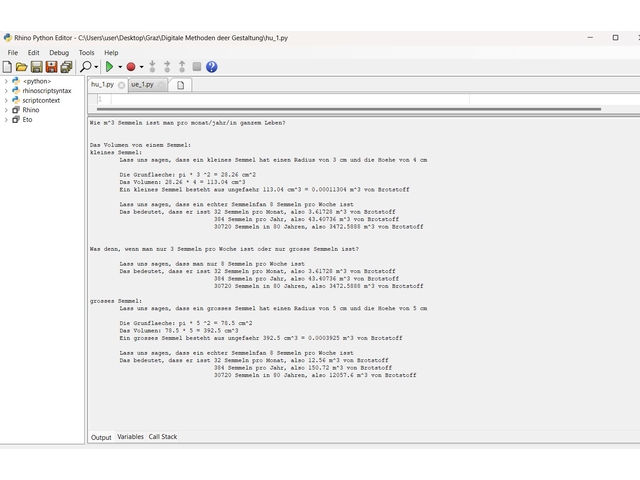Open the Debug menu
The width and height of the screenshot is (640, 480).
tap(59, 53)
